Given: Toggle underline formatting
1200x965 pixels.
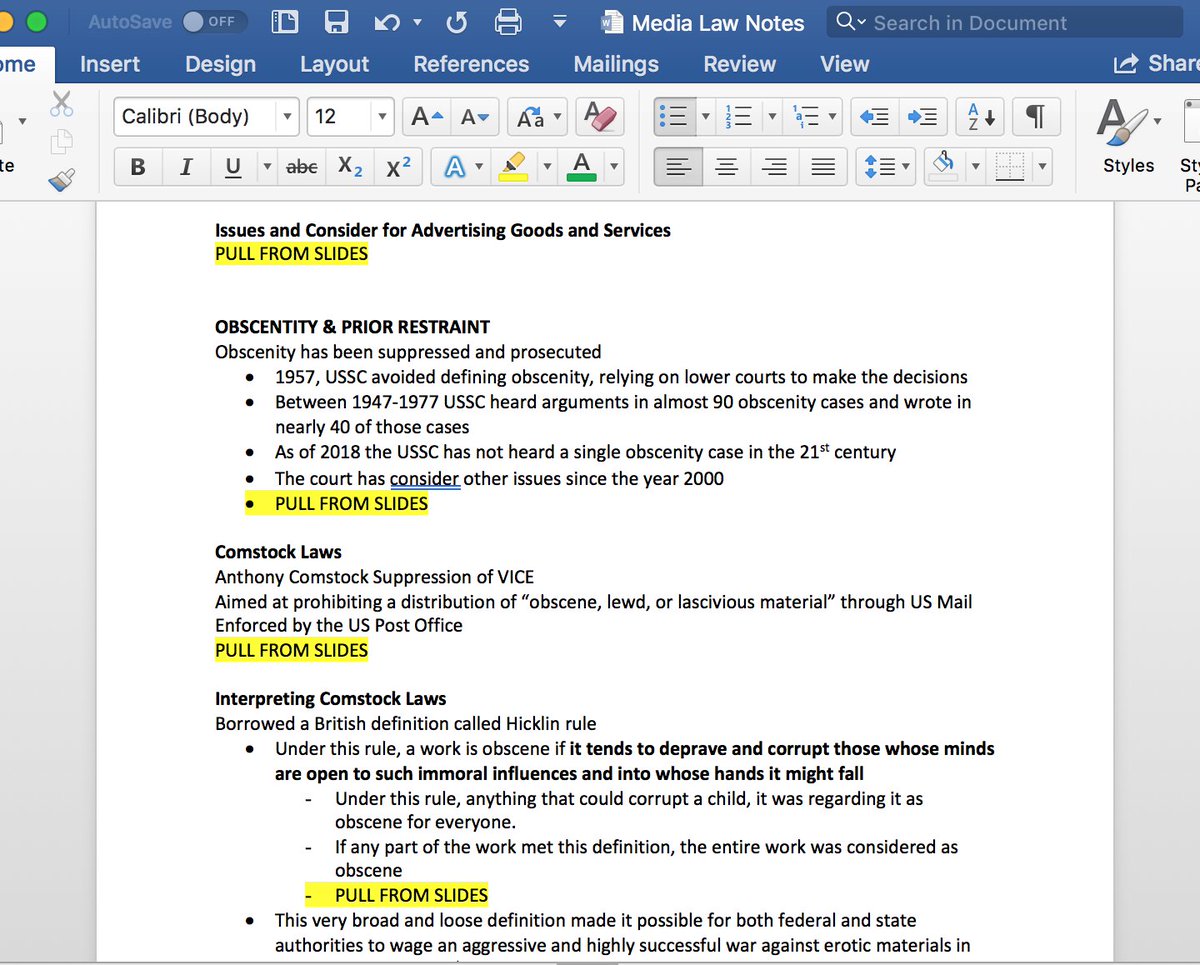Looking at the screenshot, I should pyautogui.click(x=233, y=167).
